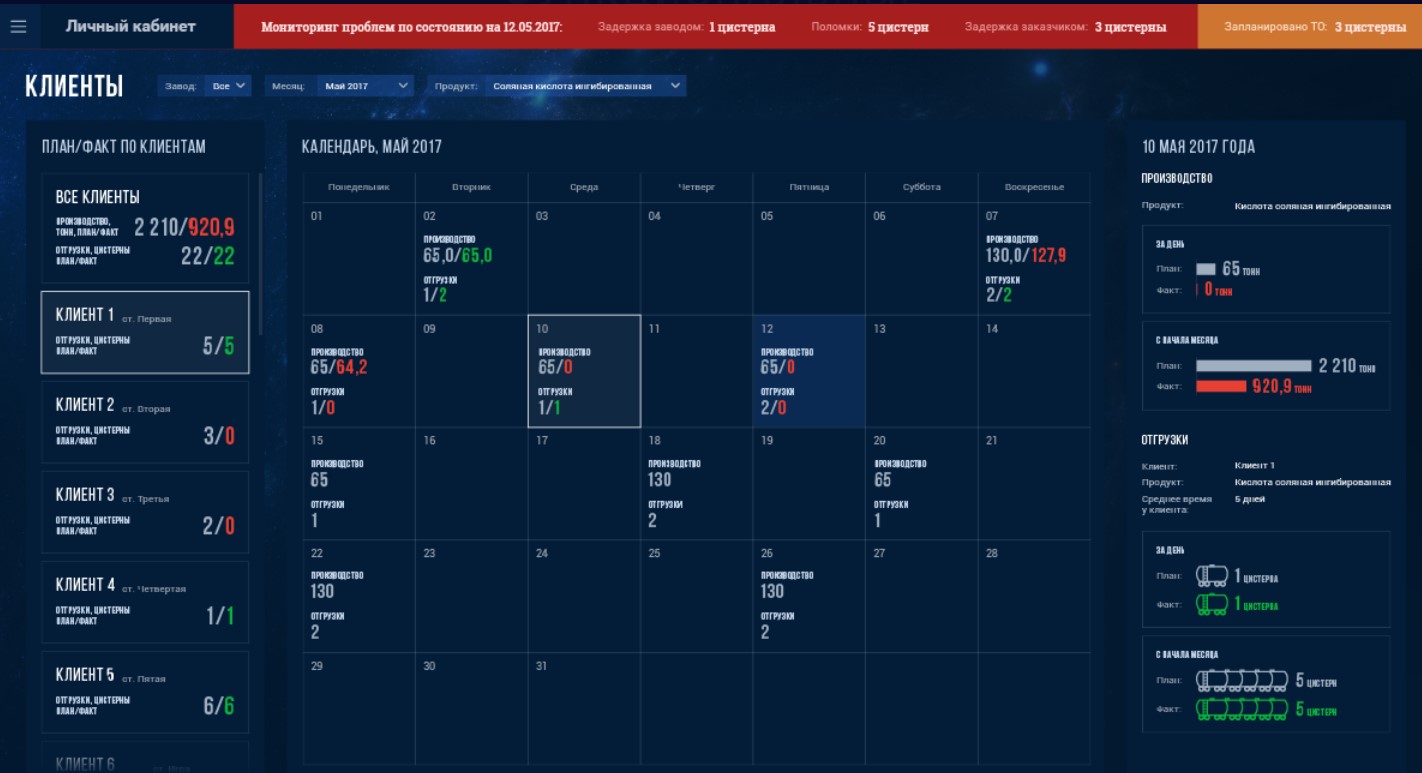Pick calendar day 20
Image resolution: width=1422 pixels, height=773 pixels.
point(921,484)
